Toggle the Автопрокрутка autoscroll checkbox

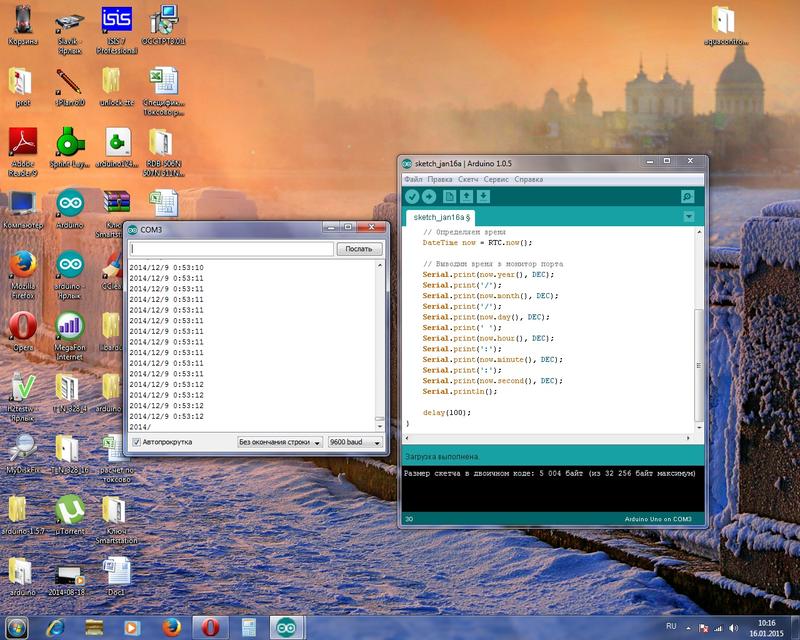tap(137, 441)
